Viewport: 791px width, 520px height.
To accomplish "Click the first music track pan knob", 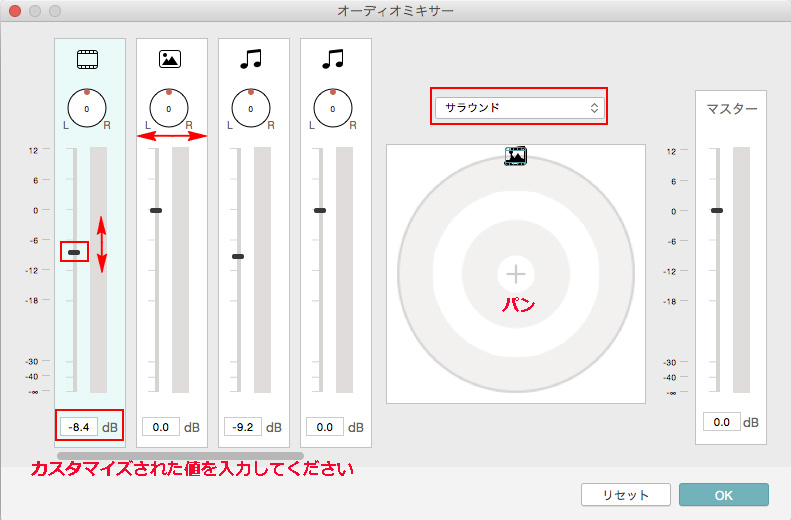I will 251,108.
